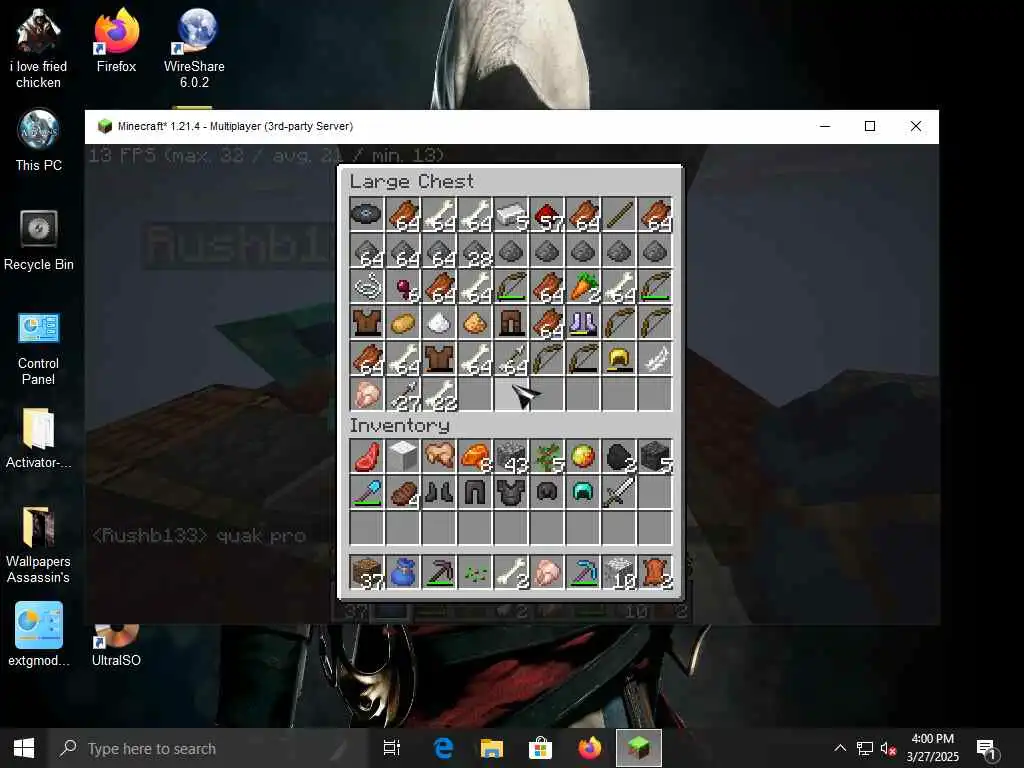Viewport: 1024px width, 768px height.
Task: Select the stick in the chest
Action: click(618, 214)
